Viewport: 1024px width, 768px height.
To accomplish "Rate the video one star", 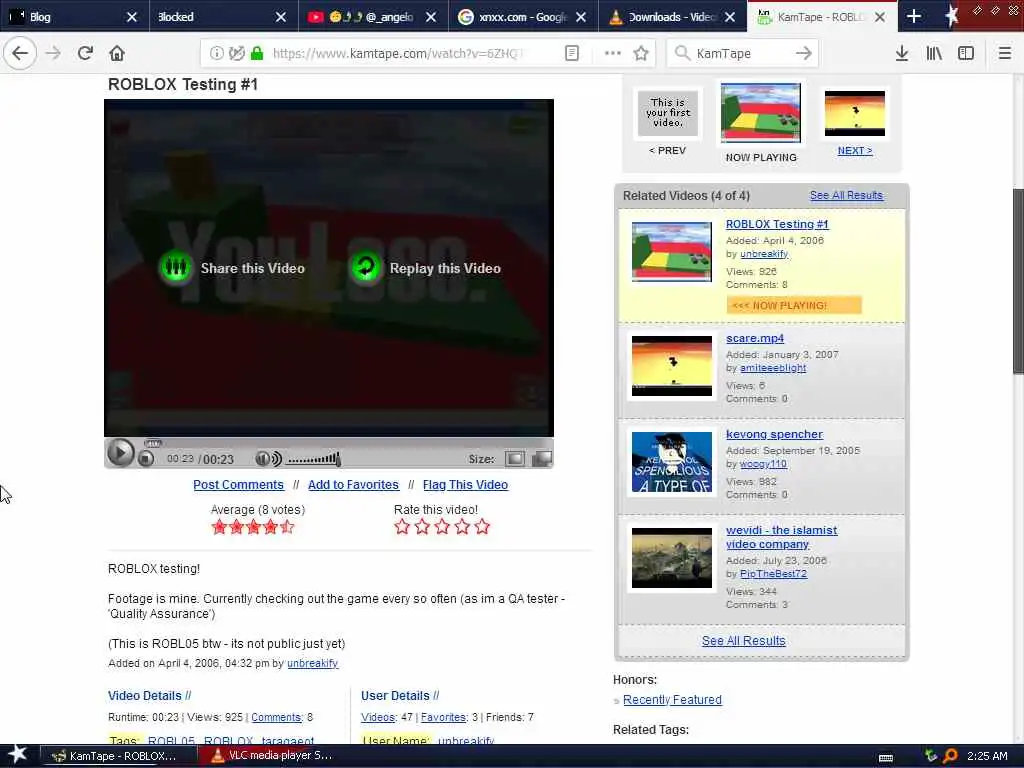I will [402, 526].
